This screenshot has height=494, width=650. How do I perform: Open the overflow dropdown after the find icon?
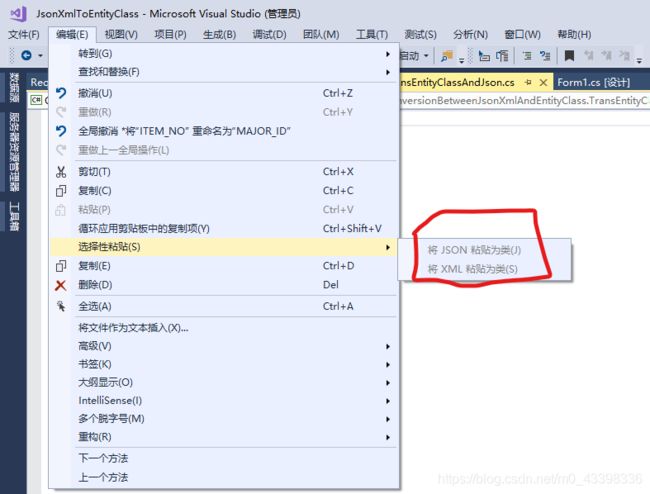pyautogui.click(x=461, y=61)
